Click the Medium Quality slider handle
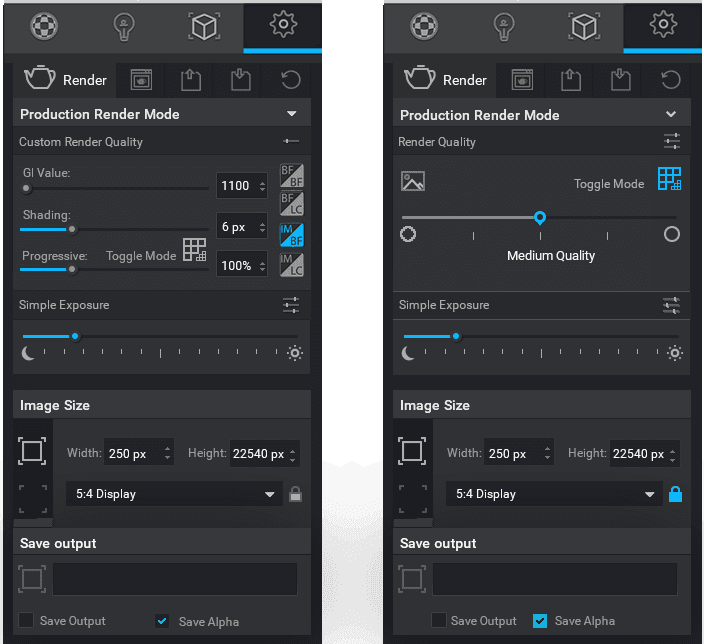Viewport: 704px width, 644px height. tap(540, 218)
